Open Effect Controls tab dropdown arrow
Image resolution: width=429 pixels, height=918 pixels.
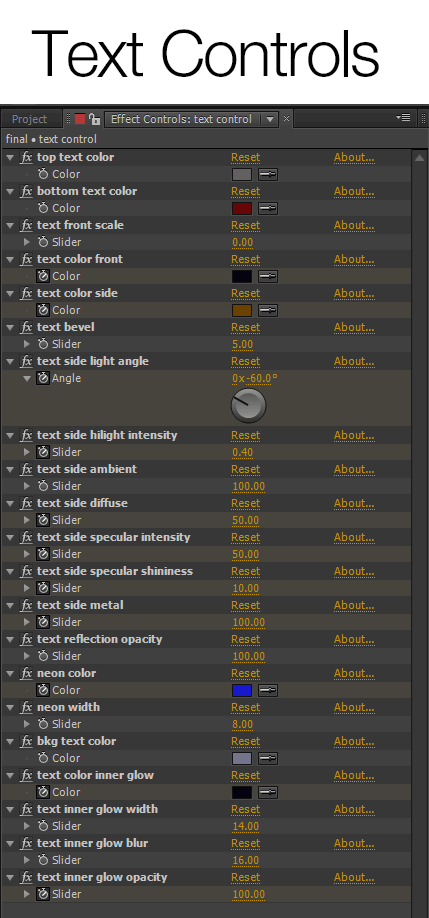(x=269, y=119)
